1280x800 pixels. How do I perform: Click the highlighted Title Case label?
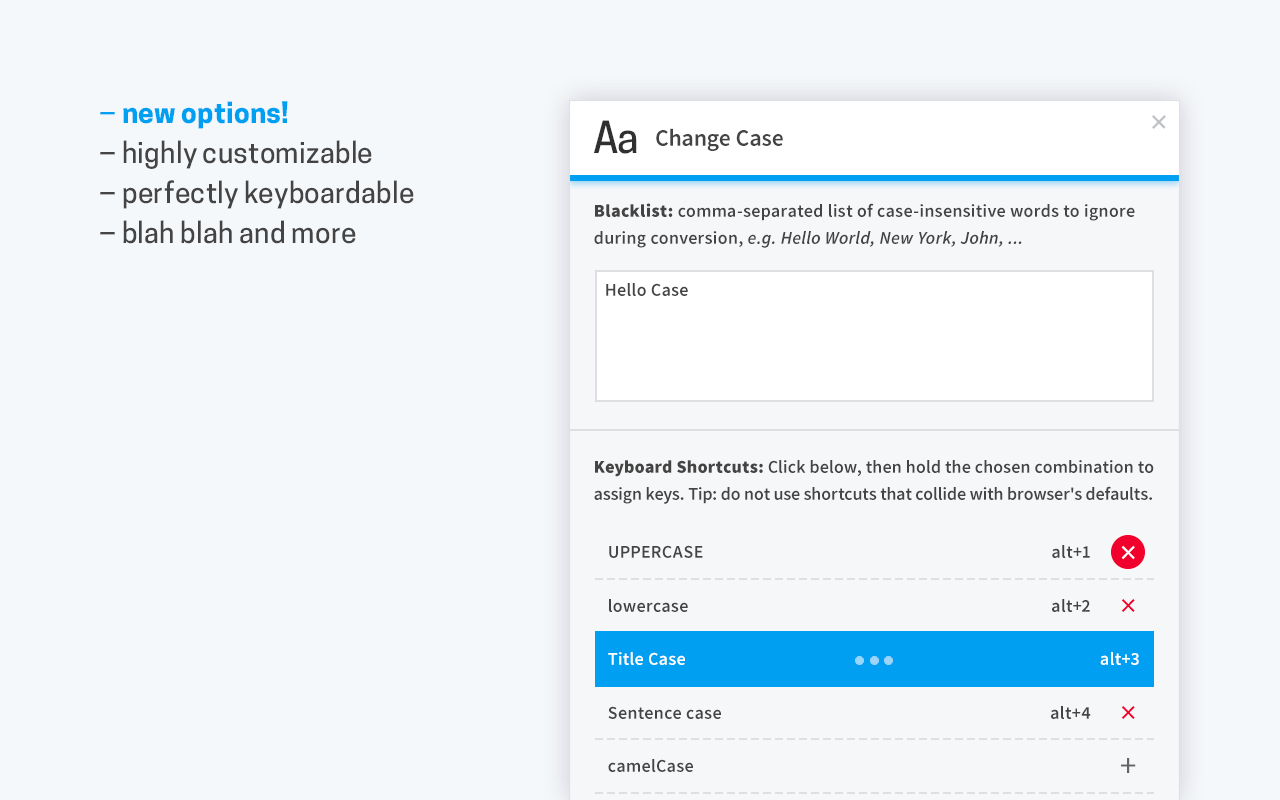click(647, 659)
